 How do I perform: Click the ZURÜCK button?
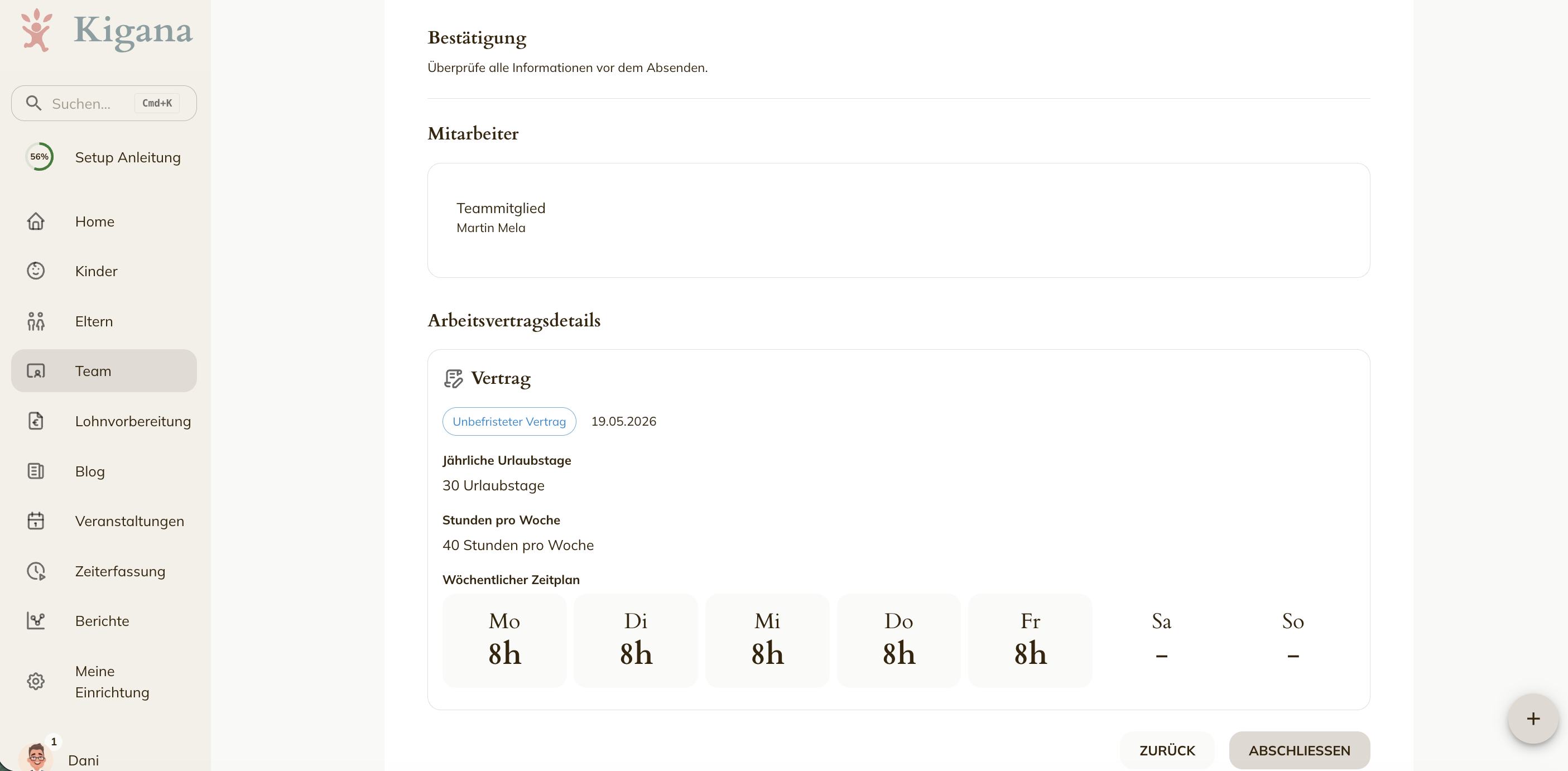[1167, 750]
